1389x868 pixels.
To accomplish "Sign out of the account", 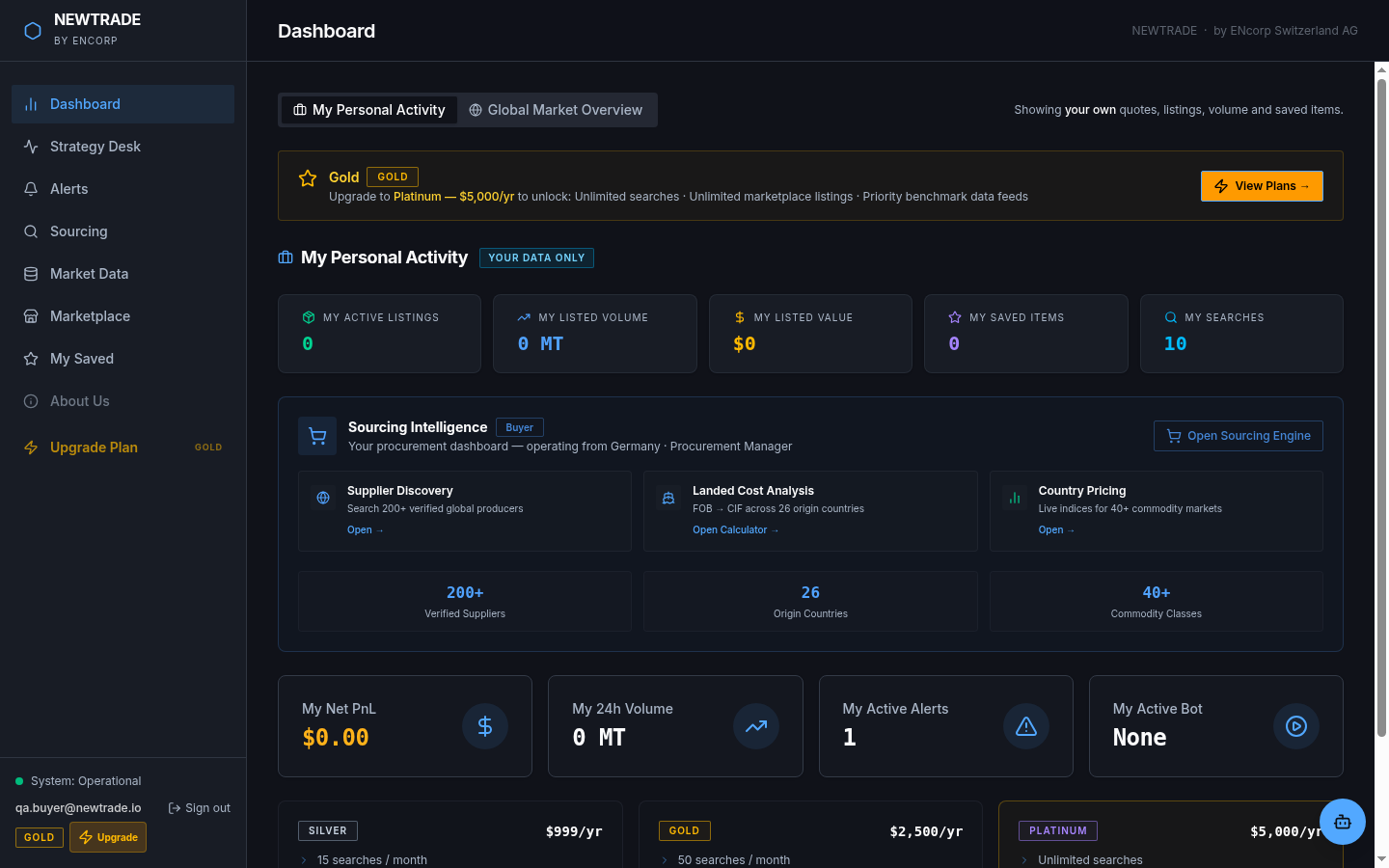I will pyautogui.click(x=199, y=808).
